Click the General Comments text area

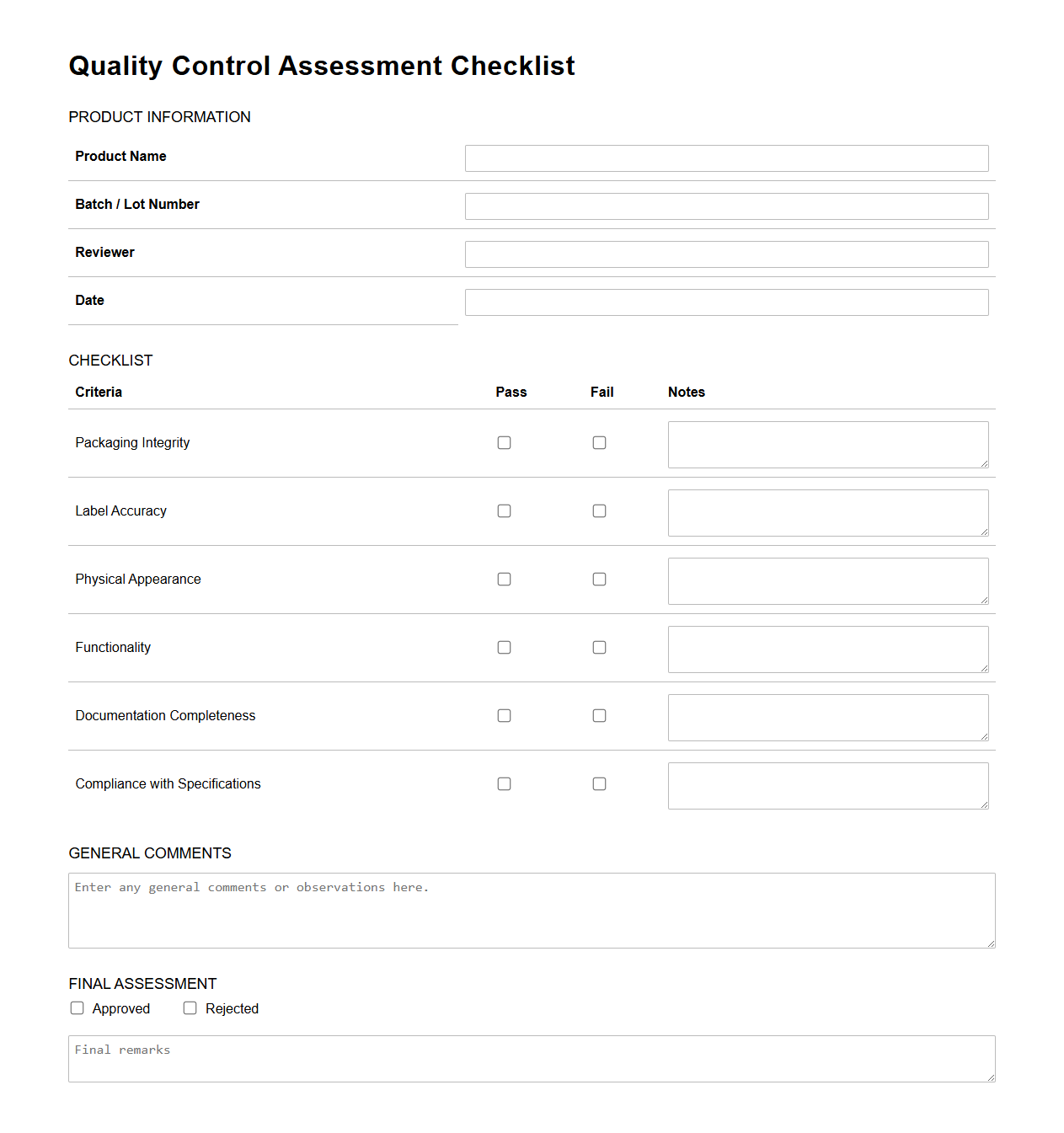pos(532,910)
